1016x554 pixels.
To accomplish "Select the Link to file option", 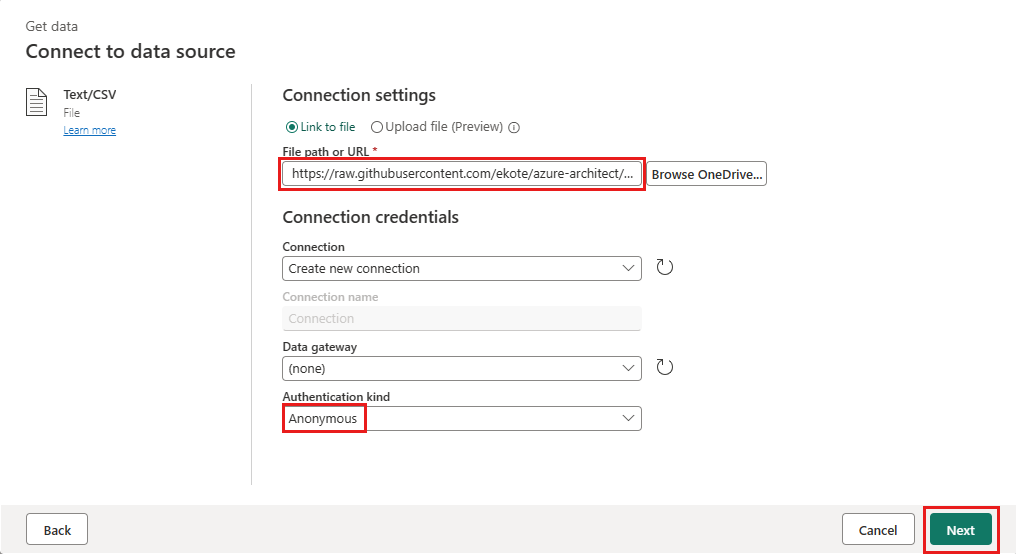I will (x=321, y=127).
